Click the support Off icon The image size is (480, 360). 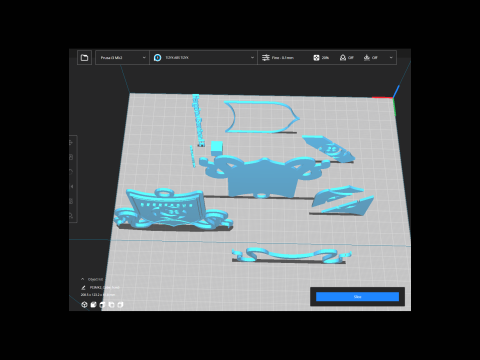tap(343, 58)
